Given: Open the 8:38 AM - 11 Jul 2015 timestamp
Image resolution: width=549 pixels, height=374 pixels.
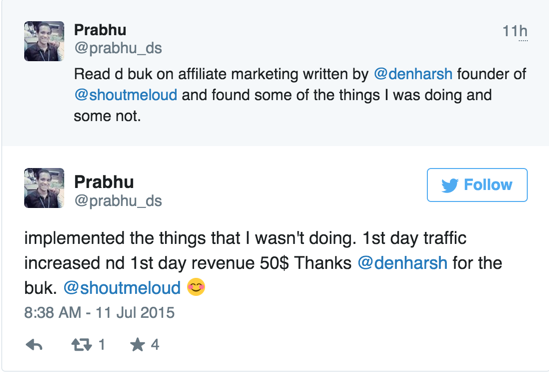Looking at the screenshot, I should (99, 313).
